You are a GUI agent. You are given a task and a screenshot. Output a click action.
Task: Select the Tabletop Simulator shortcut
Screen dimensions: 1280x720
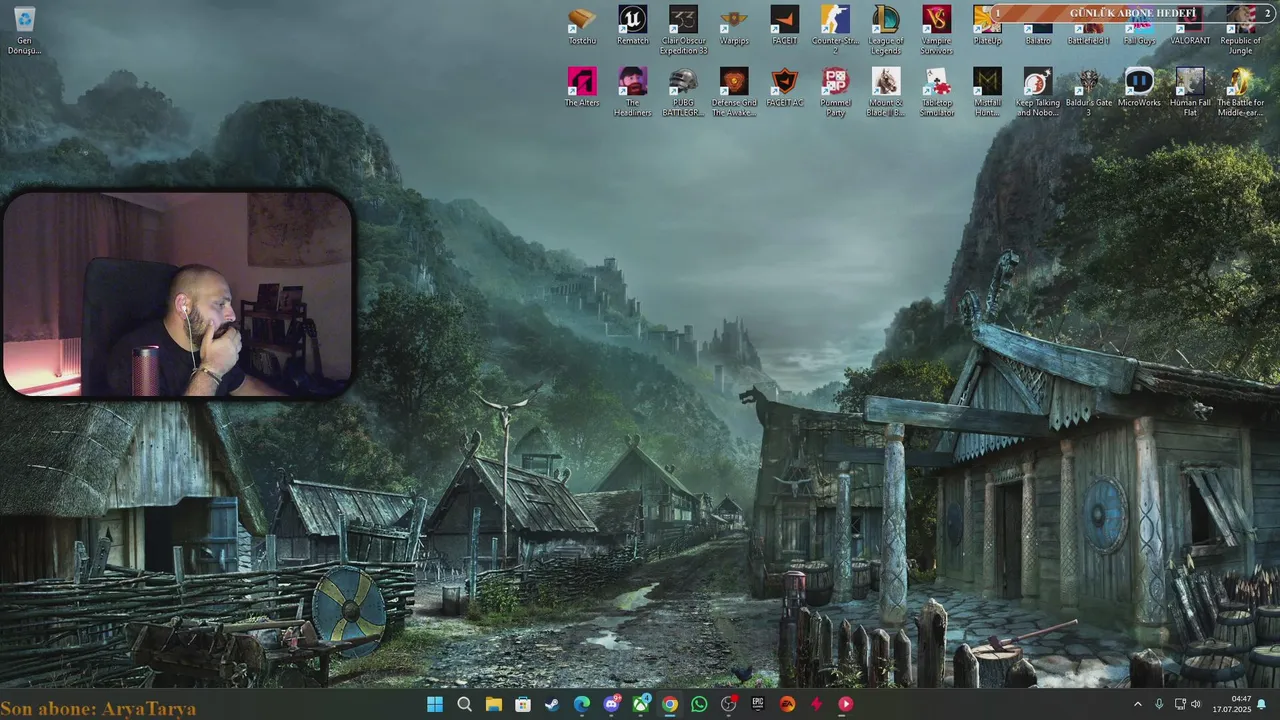pos(937,92)
